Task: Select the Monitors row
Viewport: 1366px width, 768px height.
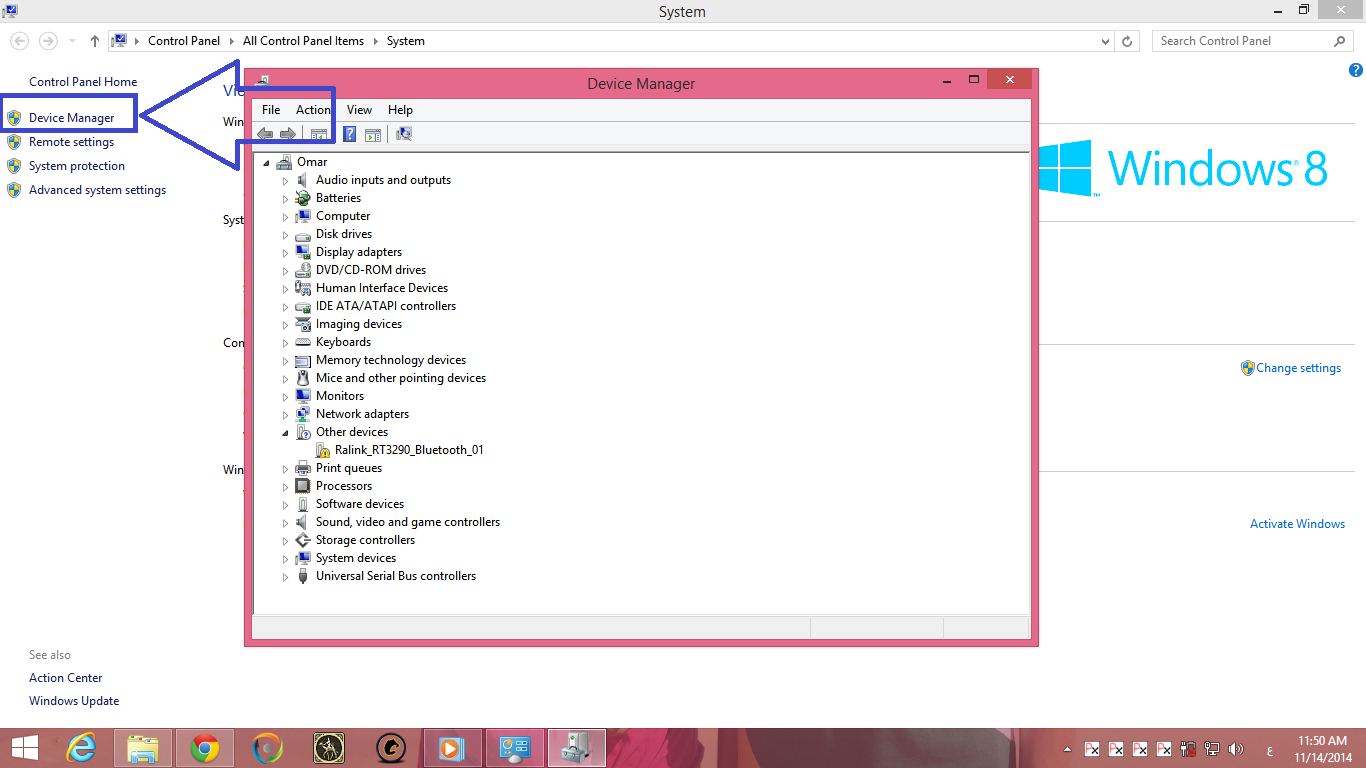Action: click(340, 396)
